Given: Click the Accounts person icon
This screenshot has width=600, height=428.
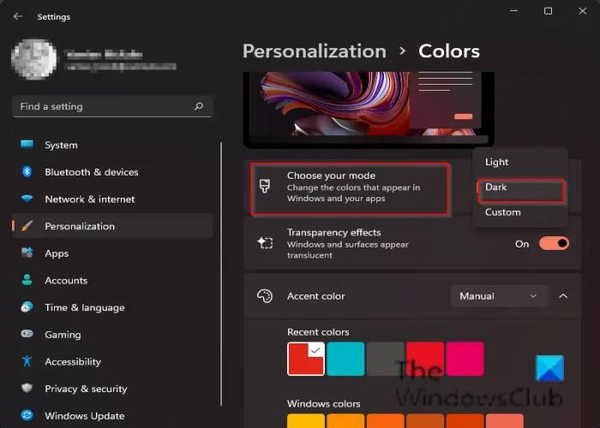Looking at the screenshot, I should click(x=27, y=280).
